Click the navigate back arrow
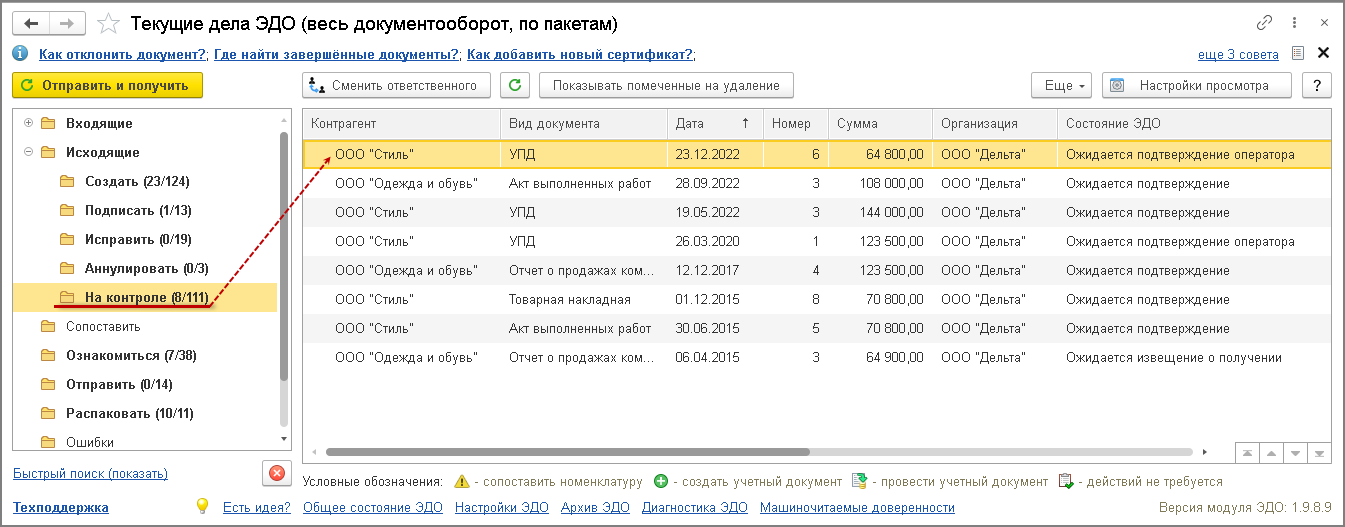The height and width of the screenshot is (527, 1345). pos(30,22)
